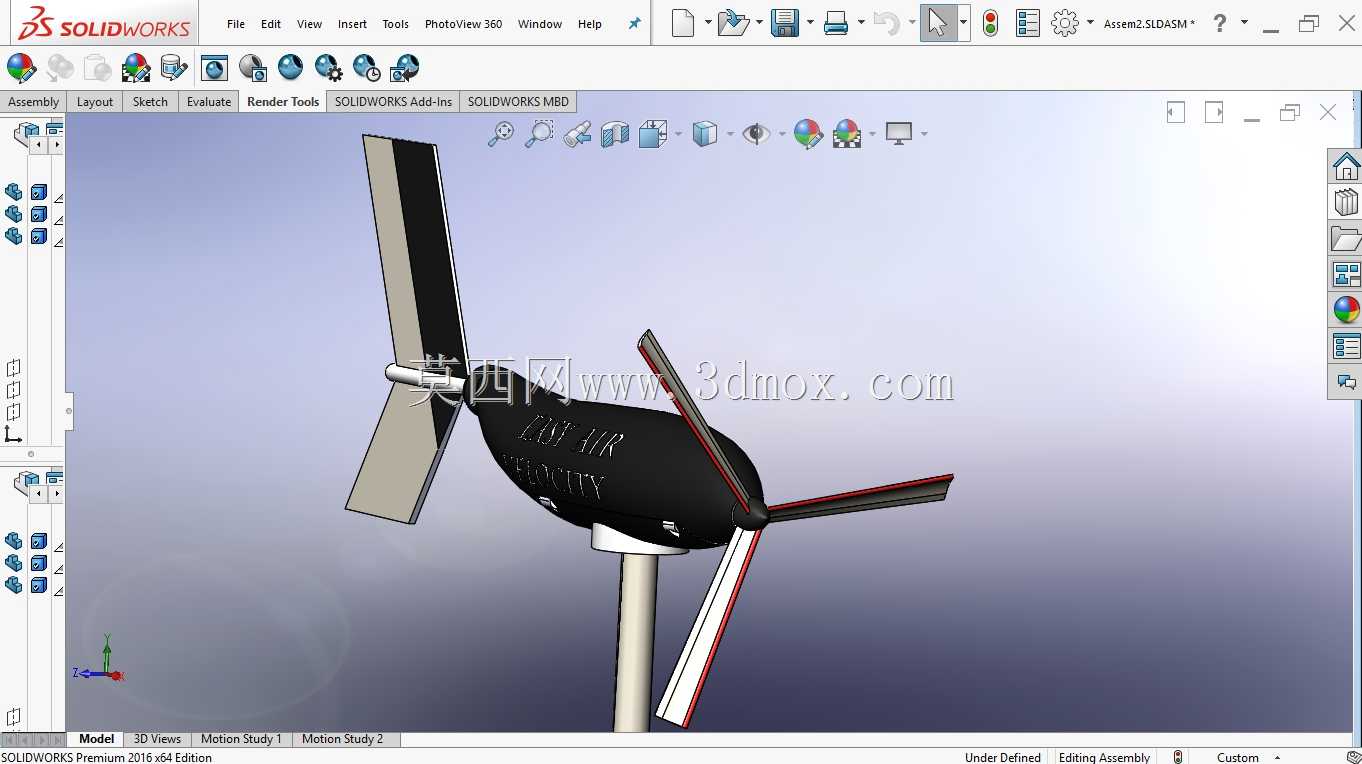
Task: Switch to the SOLIDWORKS Add-Ins tab
Action: (393, 101)
